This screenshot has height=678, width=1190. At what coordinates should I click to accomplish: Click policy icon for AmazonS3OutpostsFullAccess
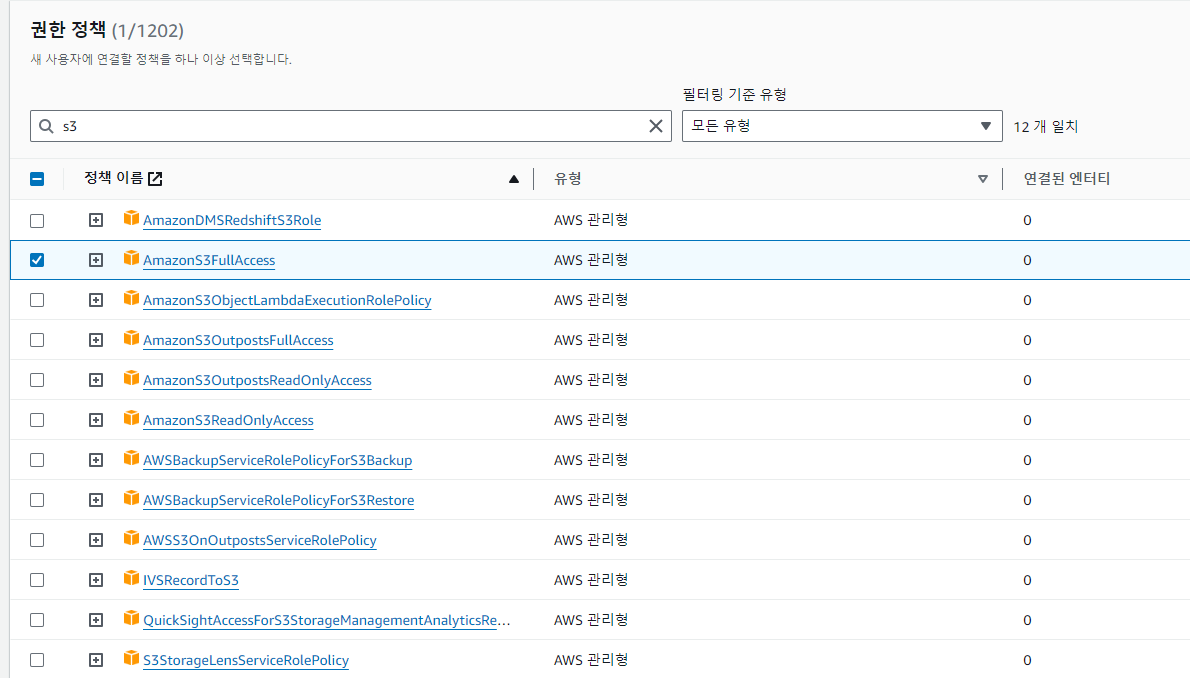(131, 339)
